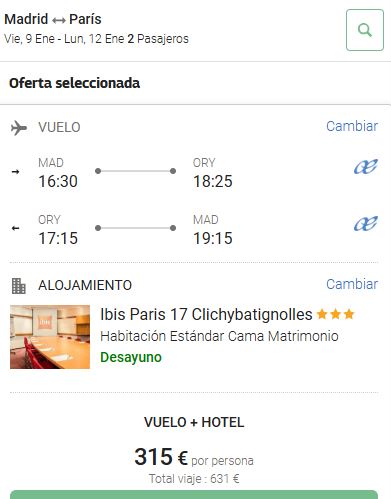Viewport: 391px width, 499px height.
Task: Click the green search magnifier button
Action: point(365,30)
